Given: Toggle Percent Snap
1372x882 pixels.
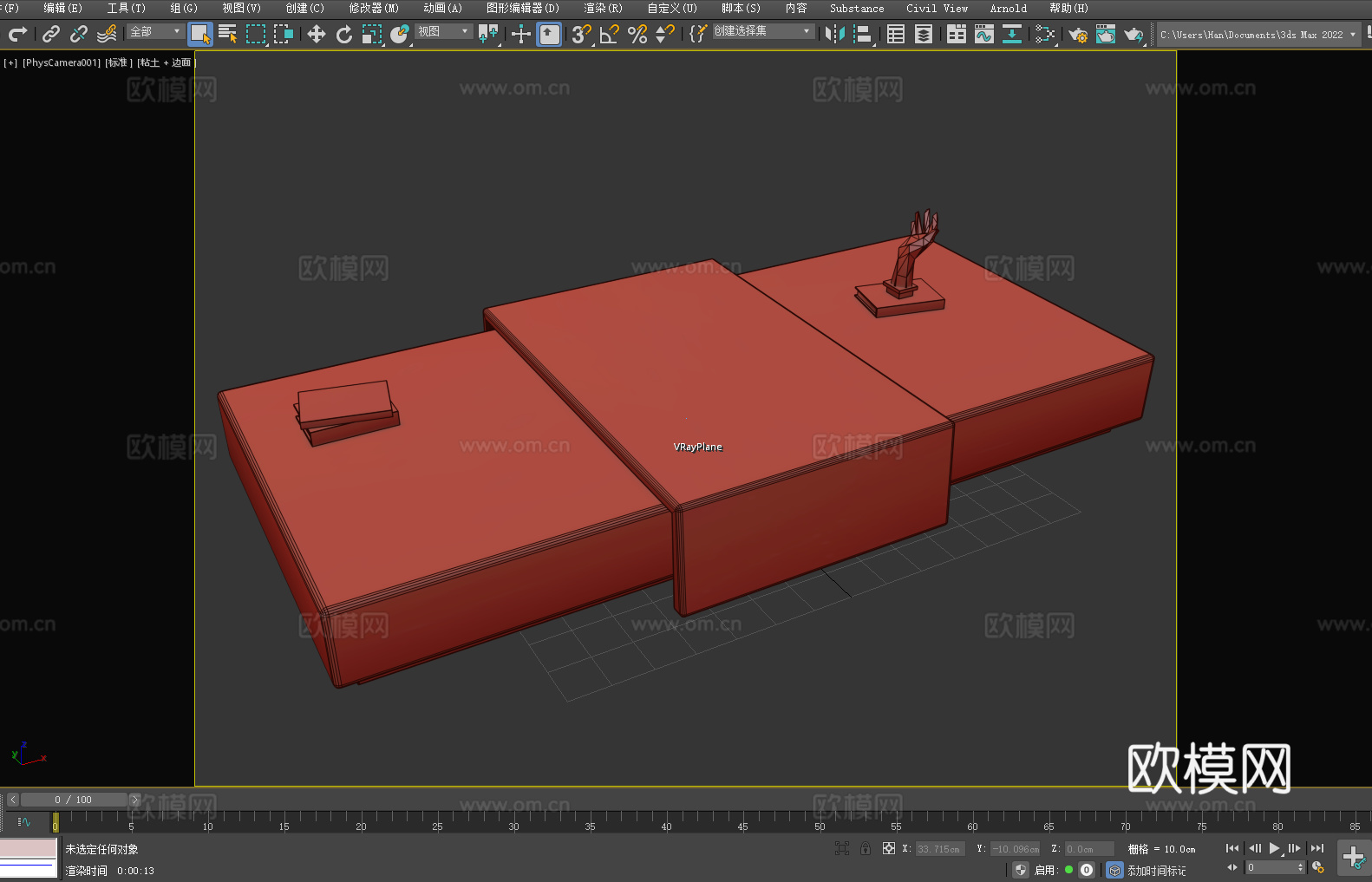Looking at the screenshot, I should [x=637, y=34].
